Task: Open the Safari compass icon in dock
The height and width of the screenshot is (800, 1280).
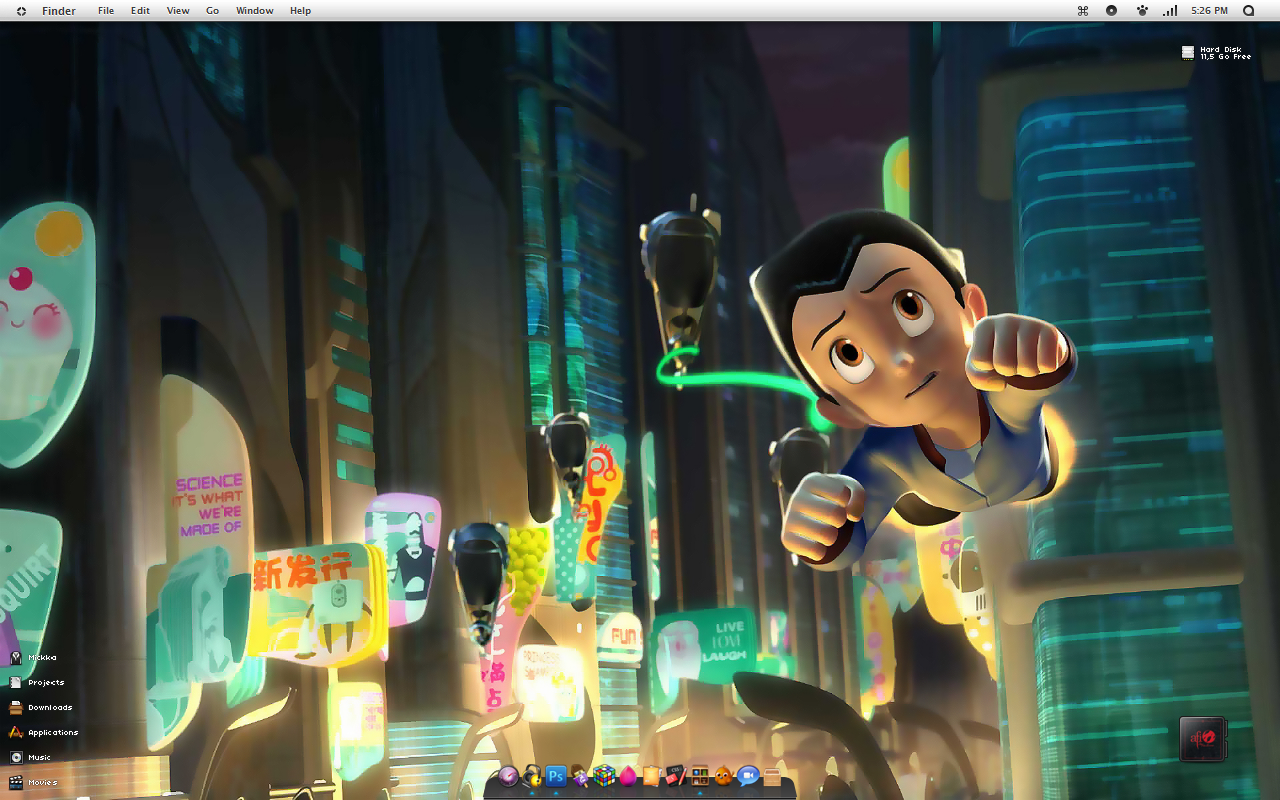Action: (x=508, y=776)
